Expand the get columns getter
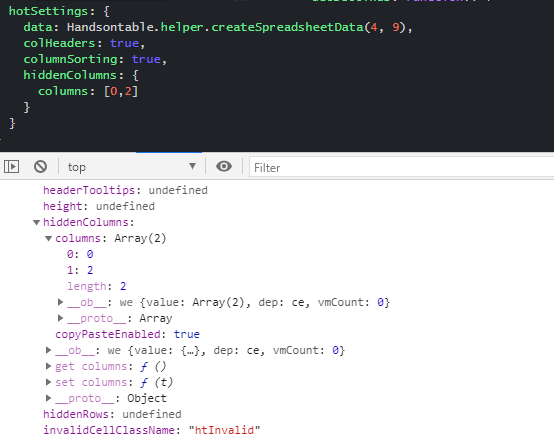 pyautogui.click(x=48, y=366)
